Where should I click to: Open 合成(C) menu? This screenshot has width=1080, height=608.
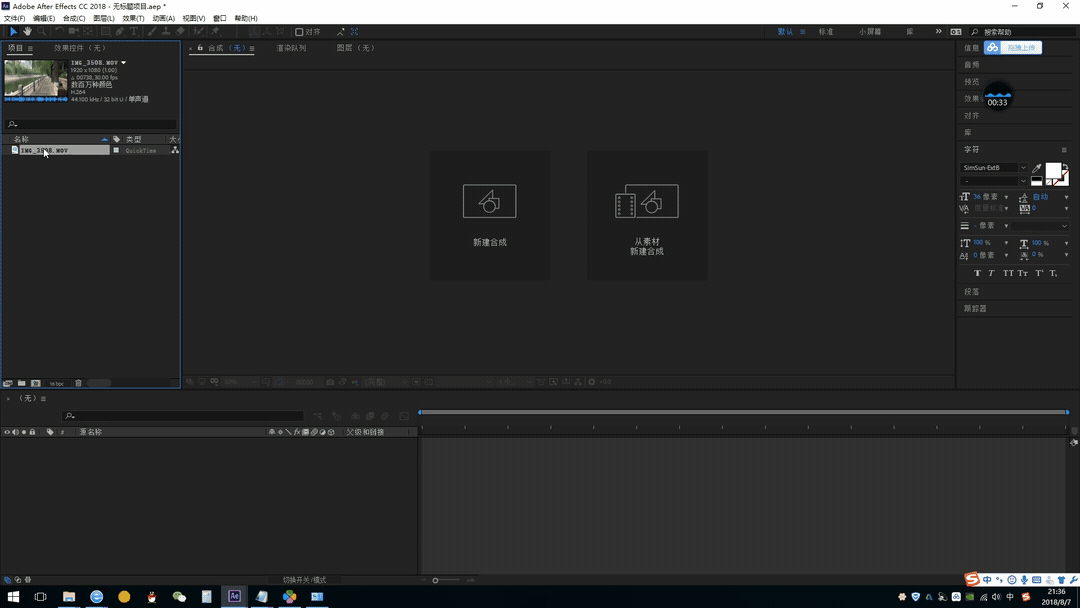(74, 19)
